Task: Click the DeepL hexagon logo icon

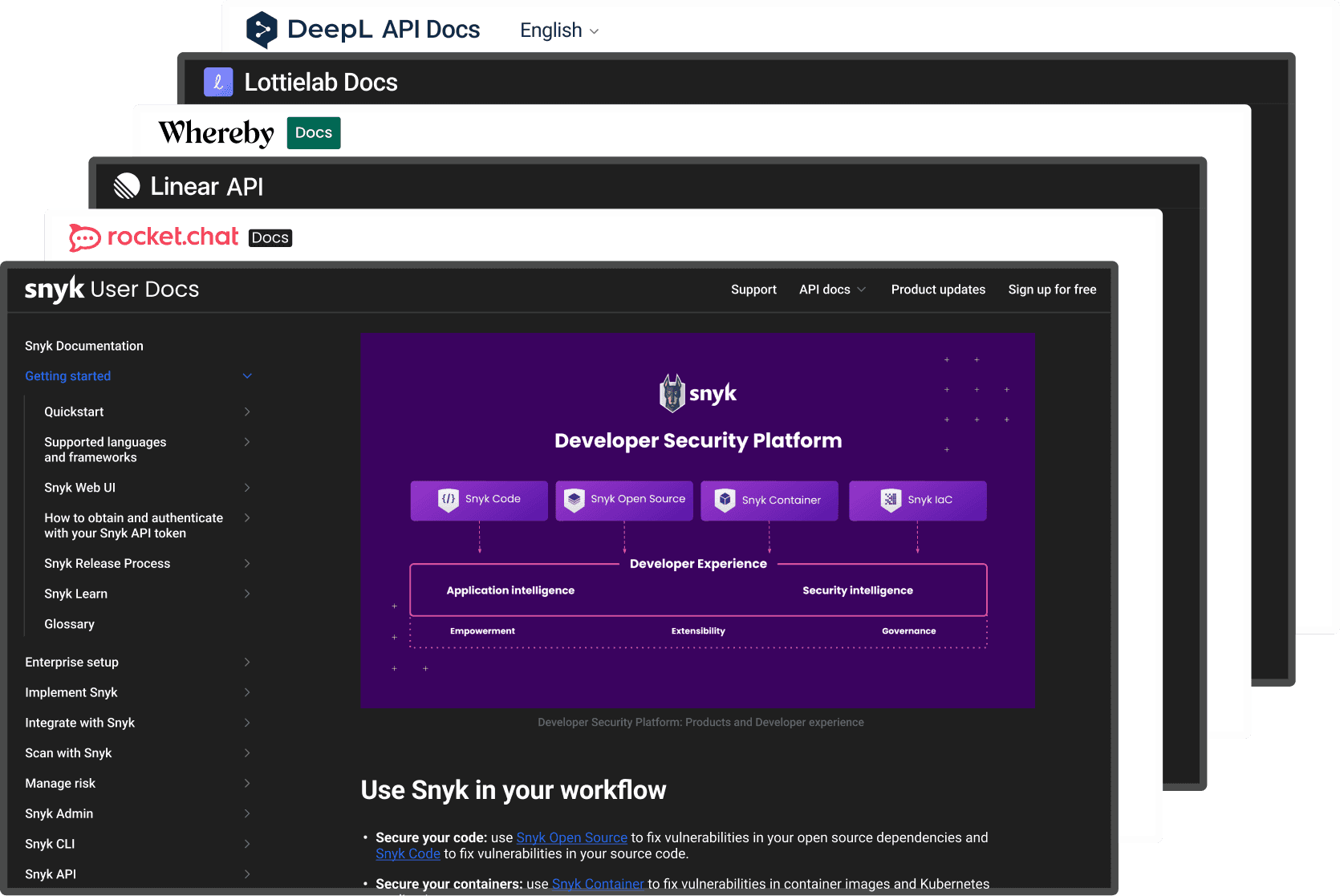Action: (x=262, y=30)
